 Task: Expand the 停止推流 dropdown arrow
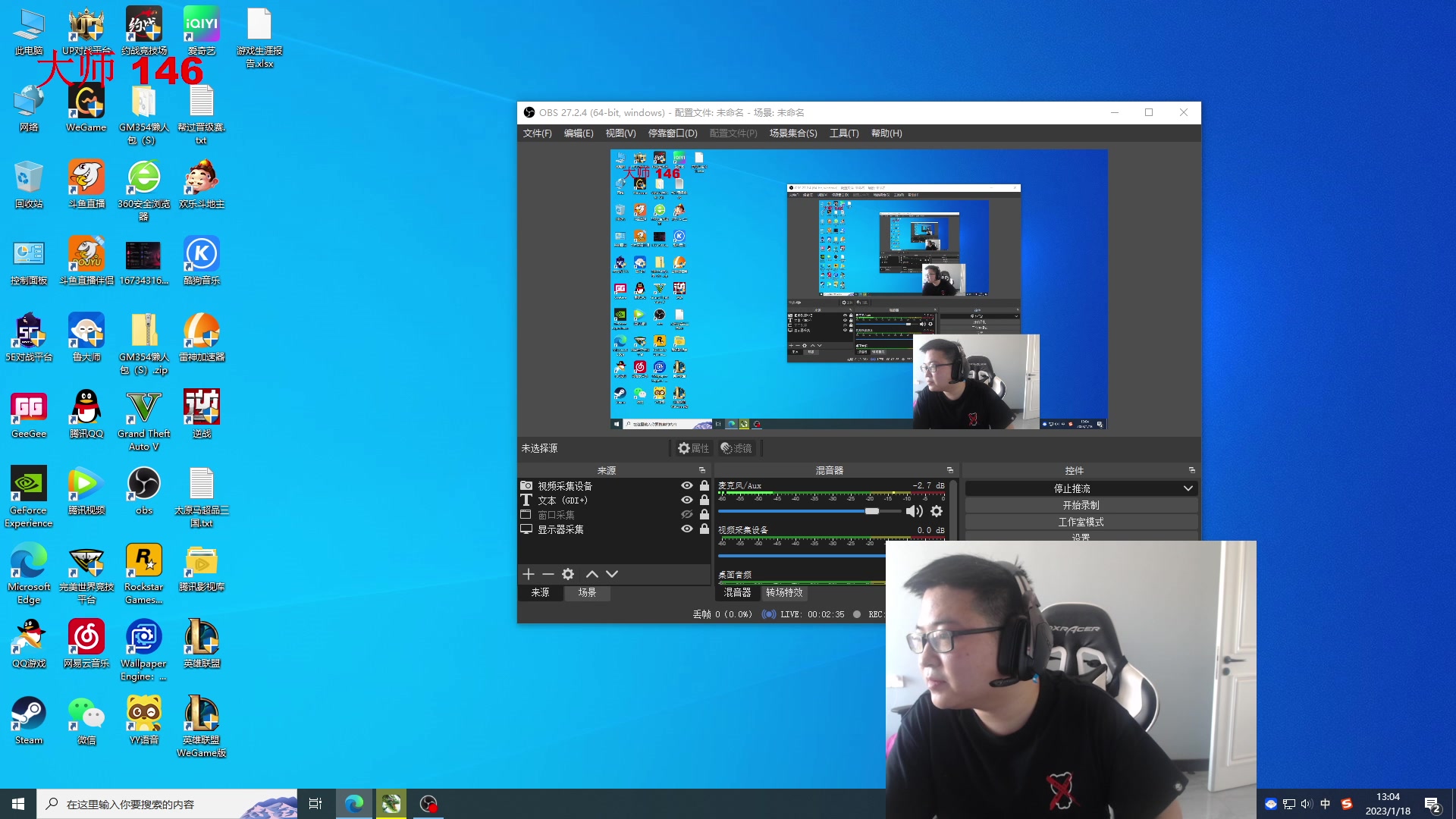tap(1188, 489)
